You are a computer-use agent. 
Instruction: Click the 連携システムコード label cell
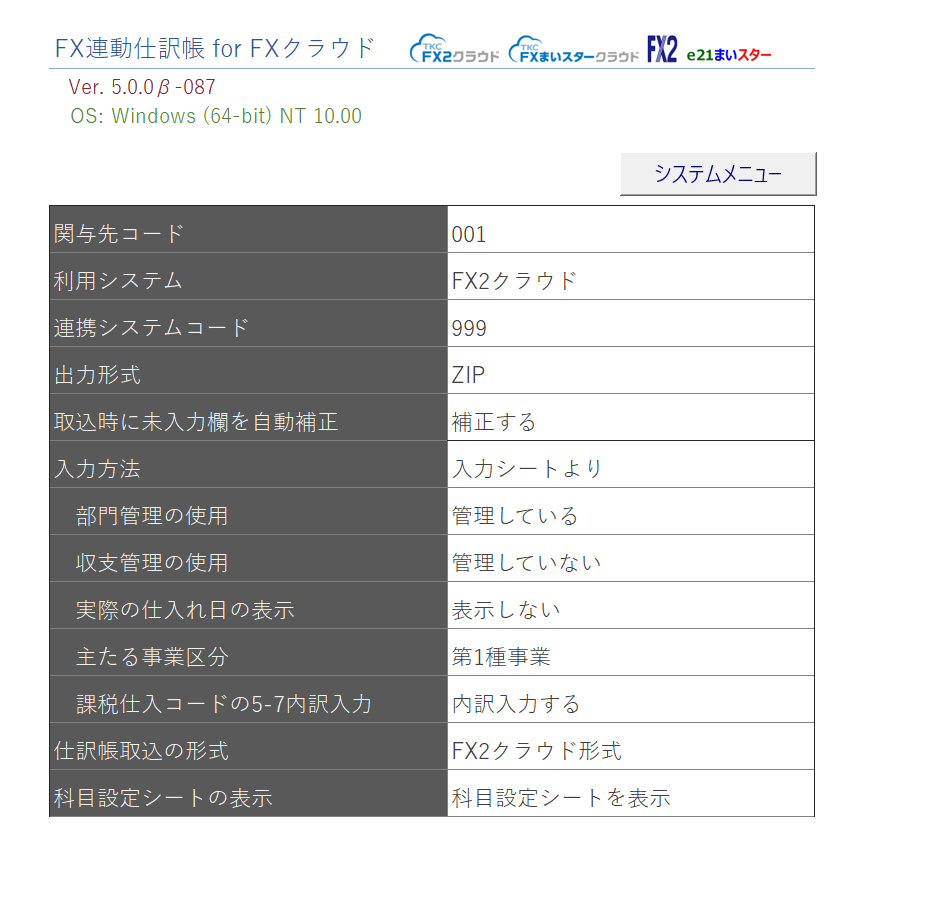pos(248,324)
